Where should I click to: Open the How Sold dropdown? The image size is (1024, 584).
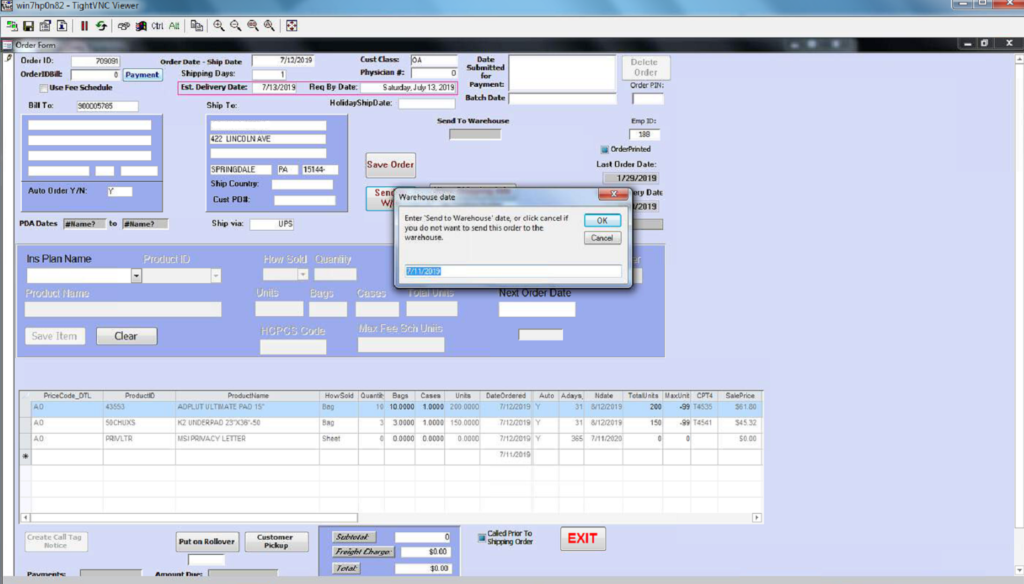coord(301,275)
